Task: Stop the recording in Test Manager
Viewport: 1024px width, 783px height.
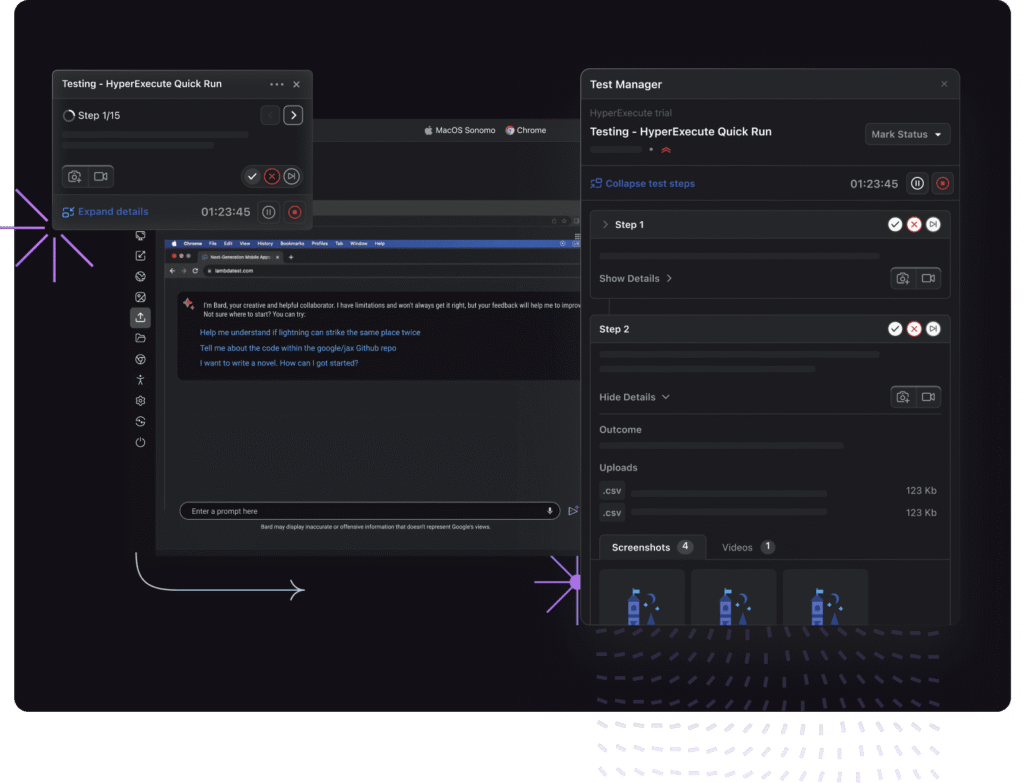Action: click(942, 184)
